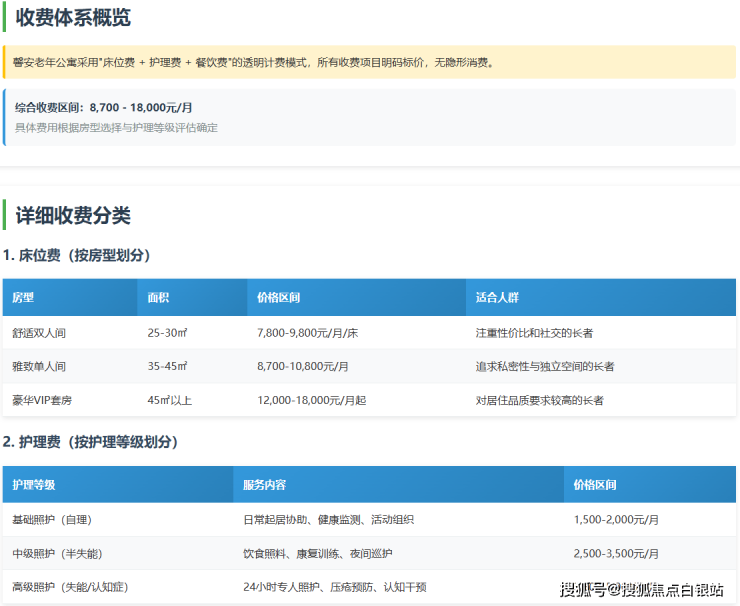The image size is (740, 606).
Task: Click the yellow transparent pricing notice banner
Action: click(x=369, y=62)
